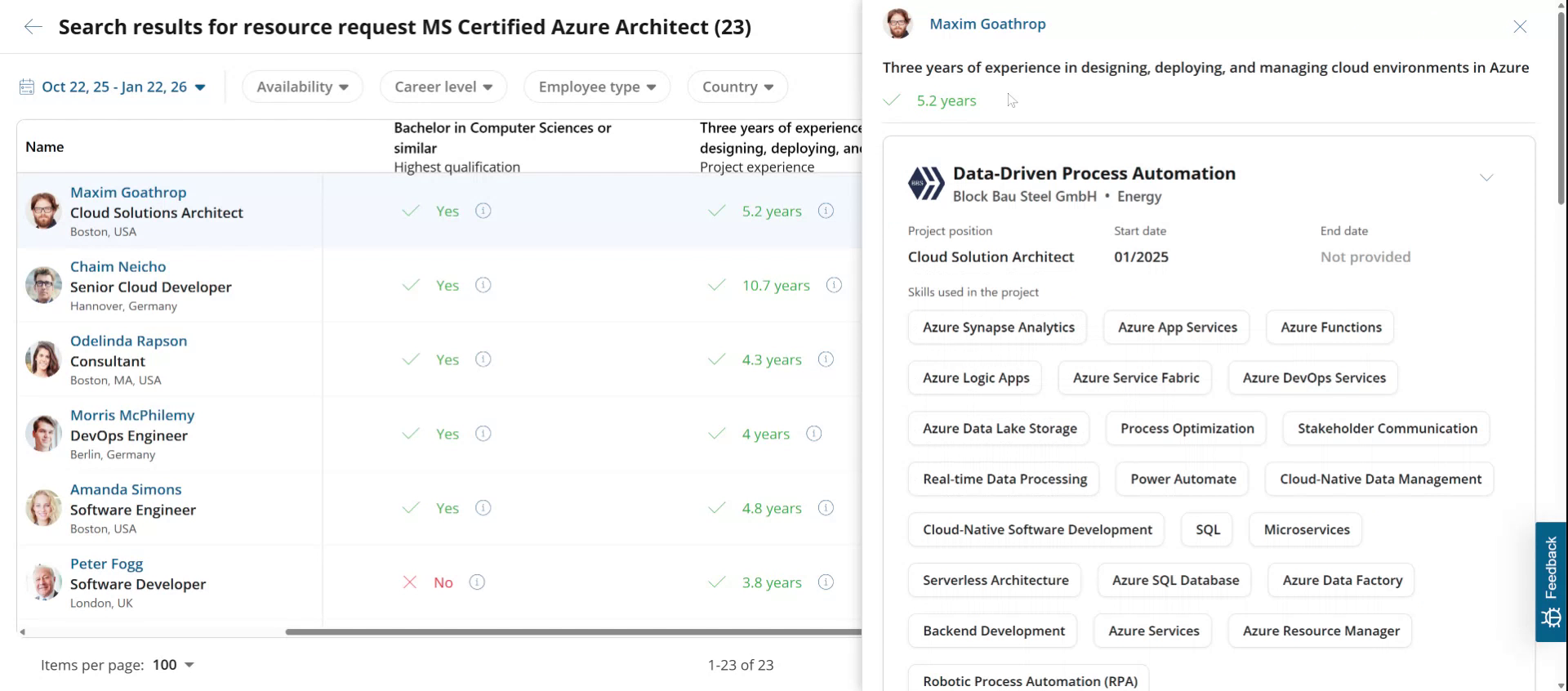The height and width of the screenshot is (691, 1568).
Task: Open the Country filter dropdown
Action: point(737,87)
